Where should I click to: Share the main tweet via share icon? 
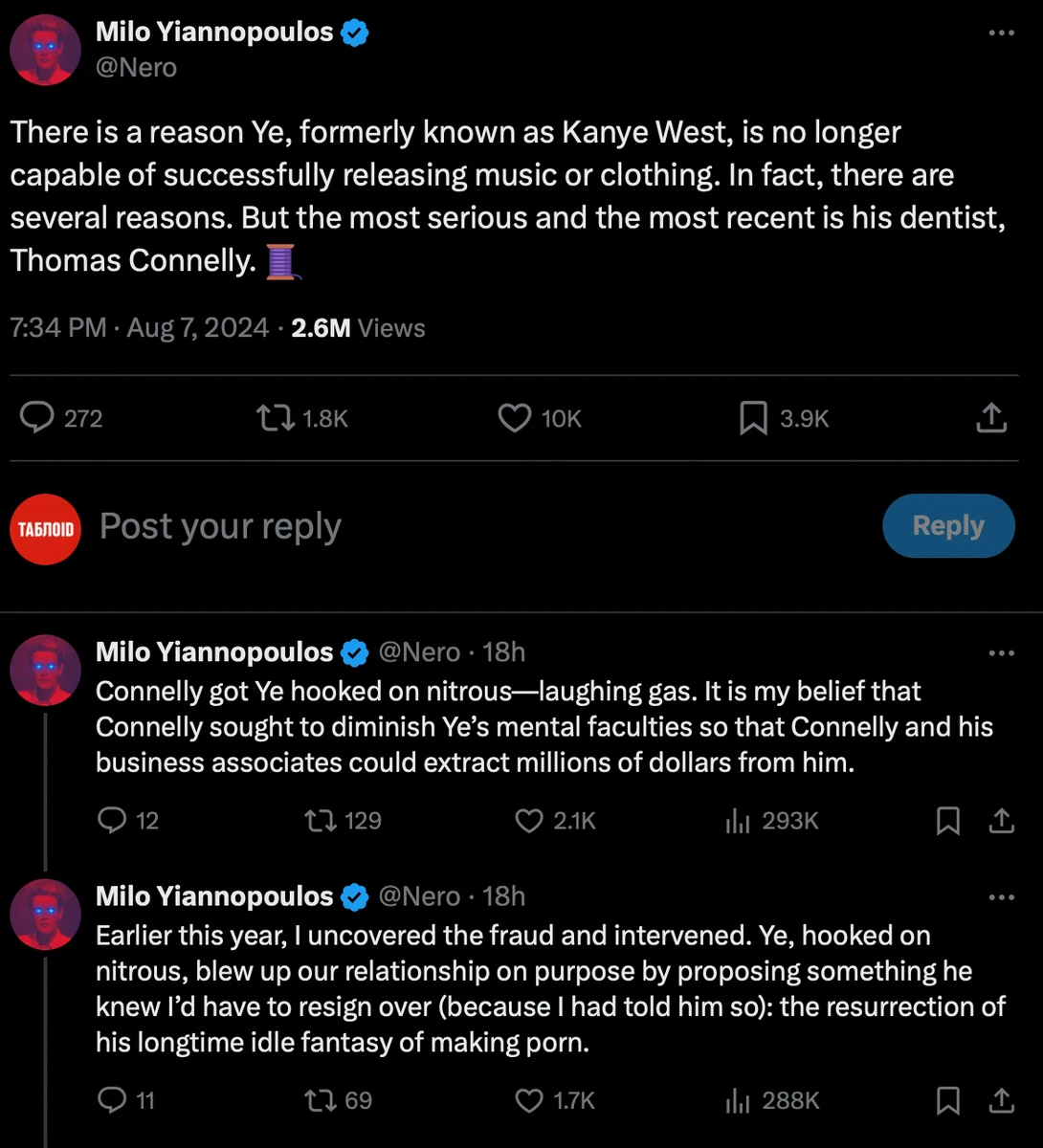click(x=992, y=418)
